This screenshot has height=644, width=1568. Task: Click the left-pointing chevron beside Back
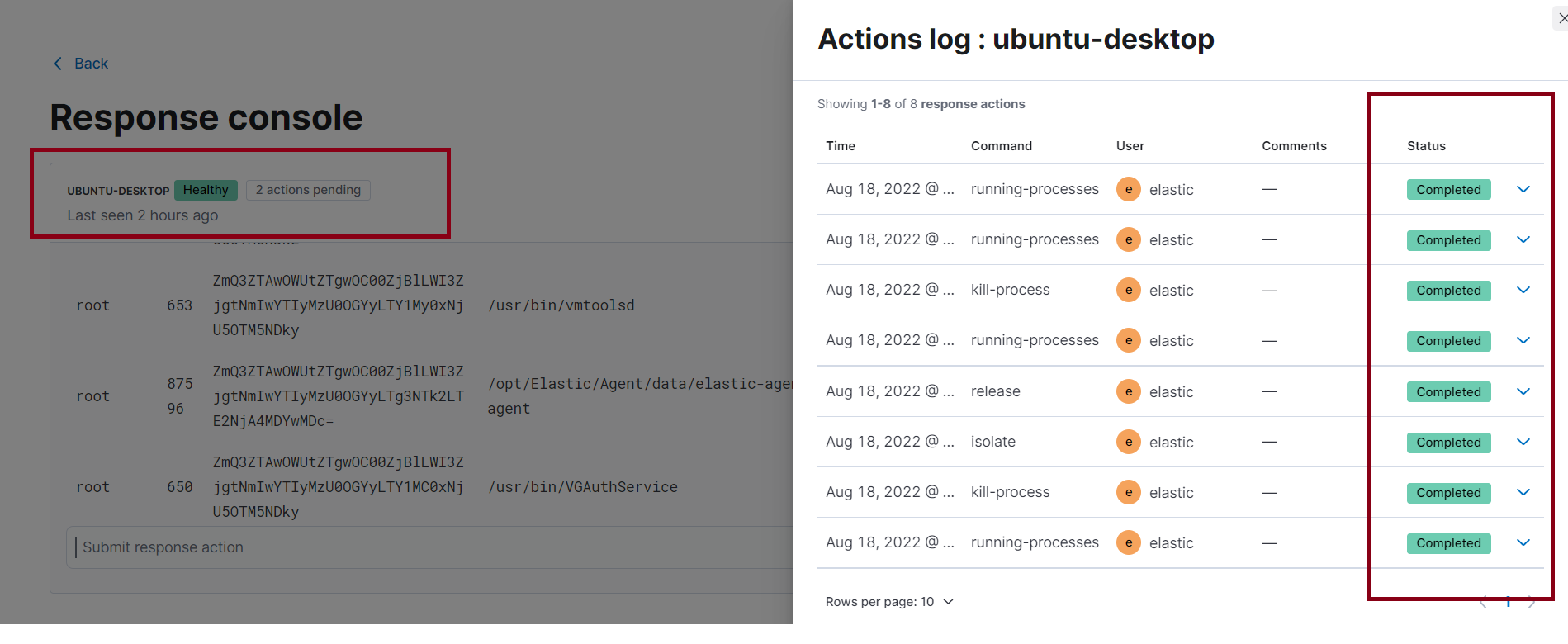(x=56, y=63)
